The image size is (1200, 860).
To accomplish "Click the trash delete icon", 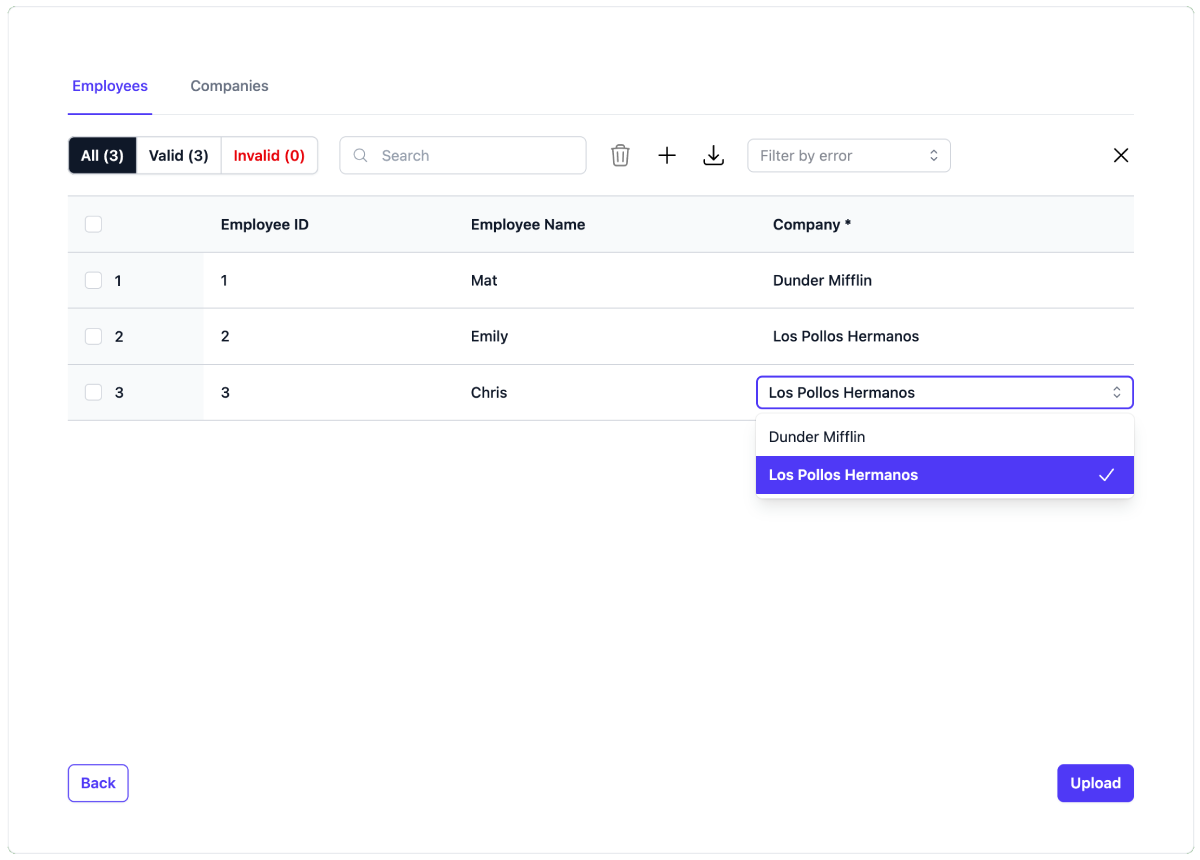I will [620, 155].
